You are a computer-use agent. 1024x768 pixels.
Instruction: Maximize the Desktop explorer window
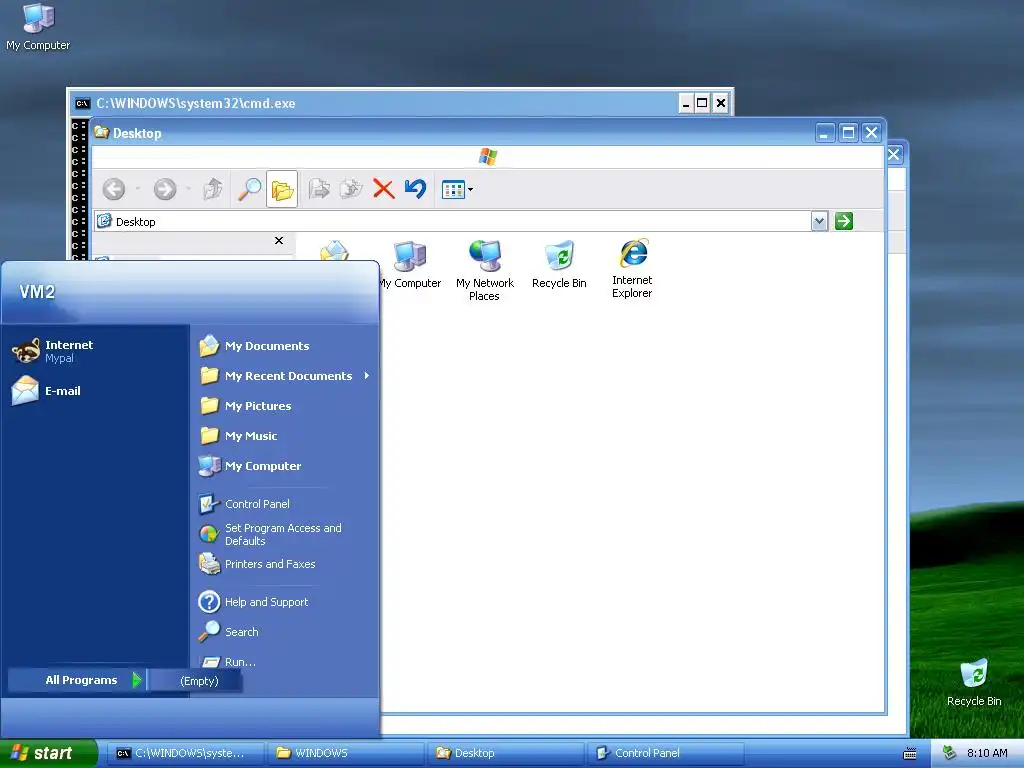pos(848,133)
